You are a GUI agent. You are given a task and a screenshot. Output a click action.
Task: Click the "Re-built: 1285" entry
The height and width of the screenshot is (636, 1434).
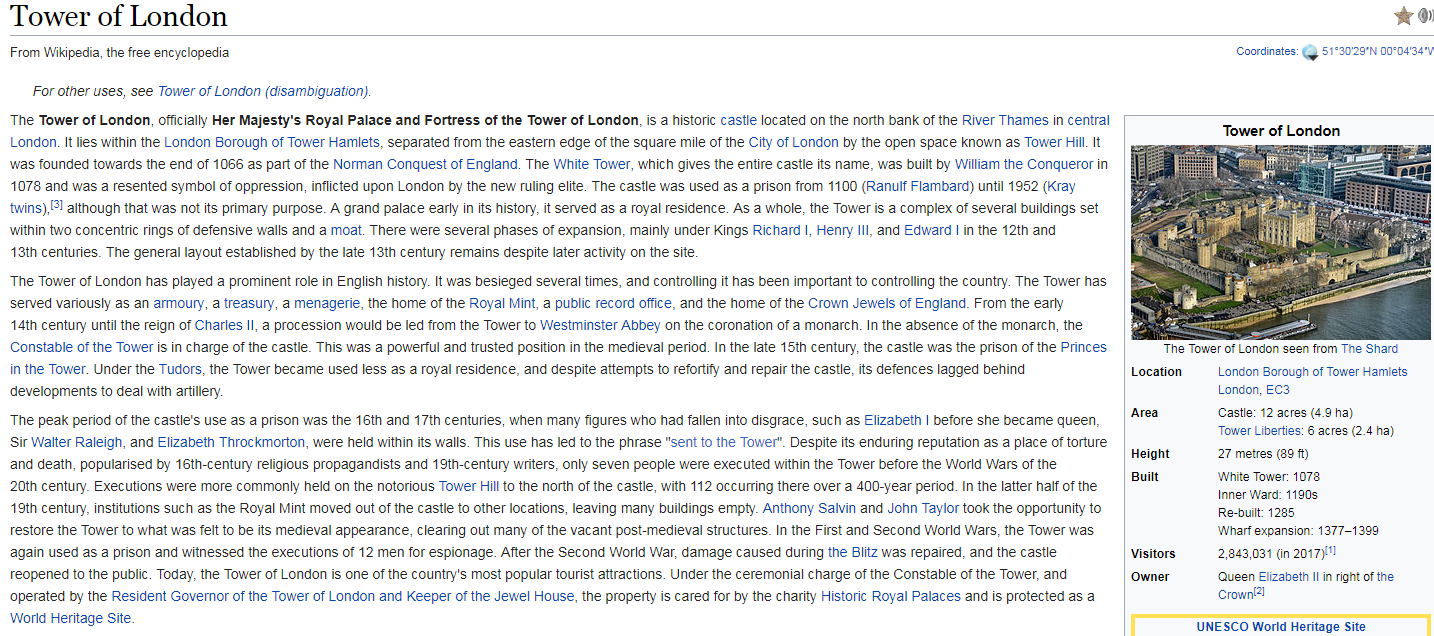point(1256,513)
